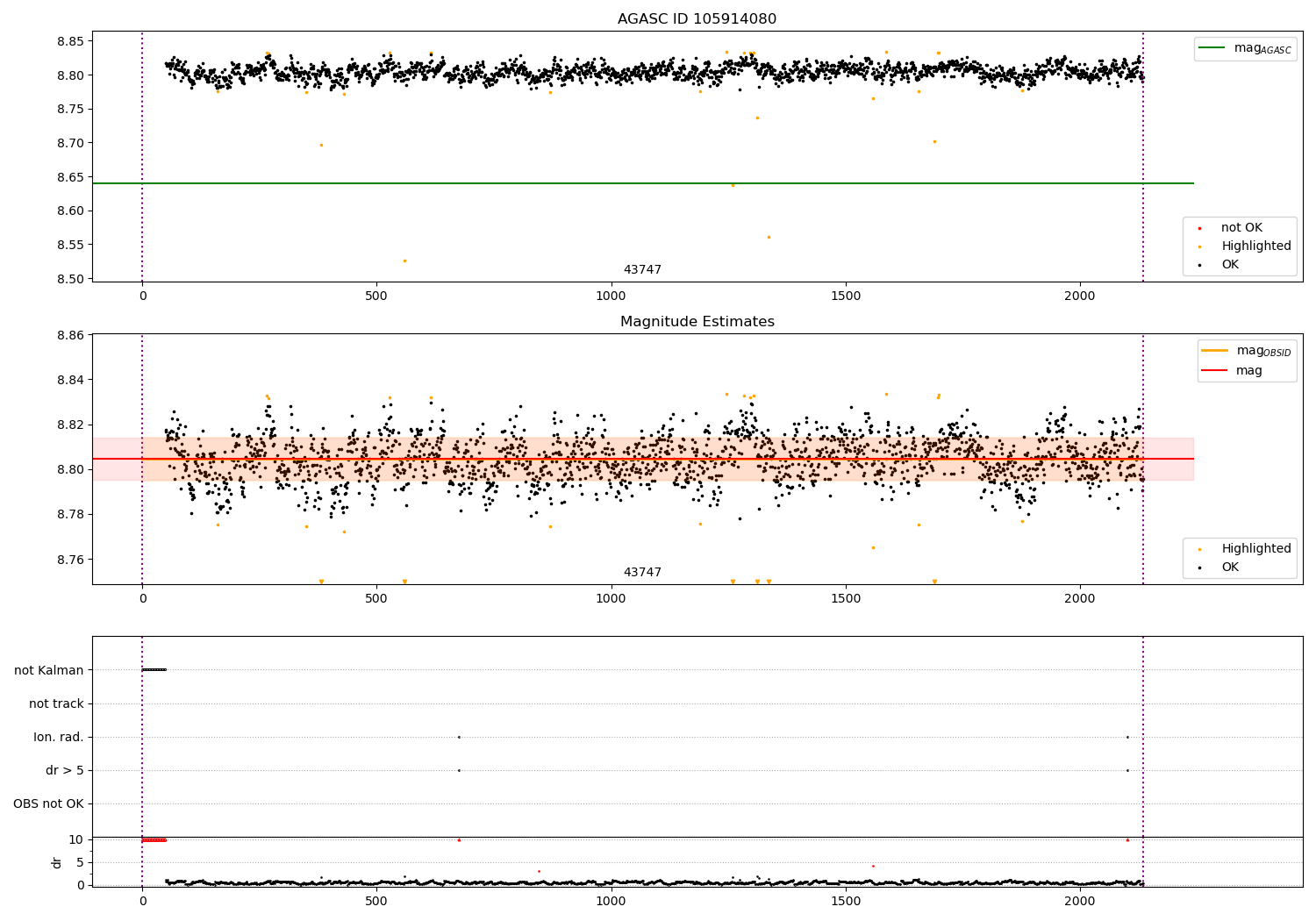Image resolution: width=1316 pixels, height=921 pixels.
Task: Click the 8.85 tick label on top plot
Action: click(x=70, y=41)
